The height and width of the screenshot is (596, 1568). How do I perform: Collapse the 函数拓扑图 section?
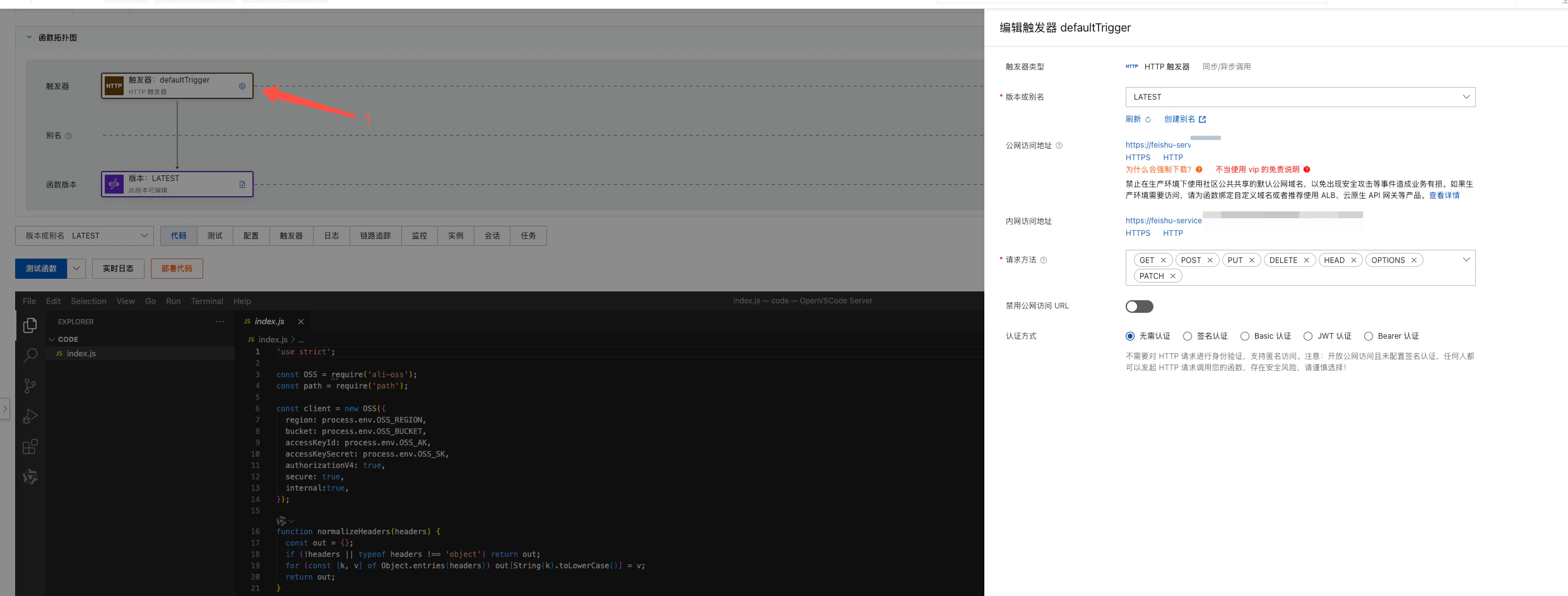pyautogui.click(x=29, y=37)
